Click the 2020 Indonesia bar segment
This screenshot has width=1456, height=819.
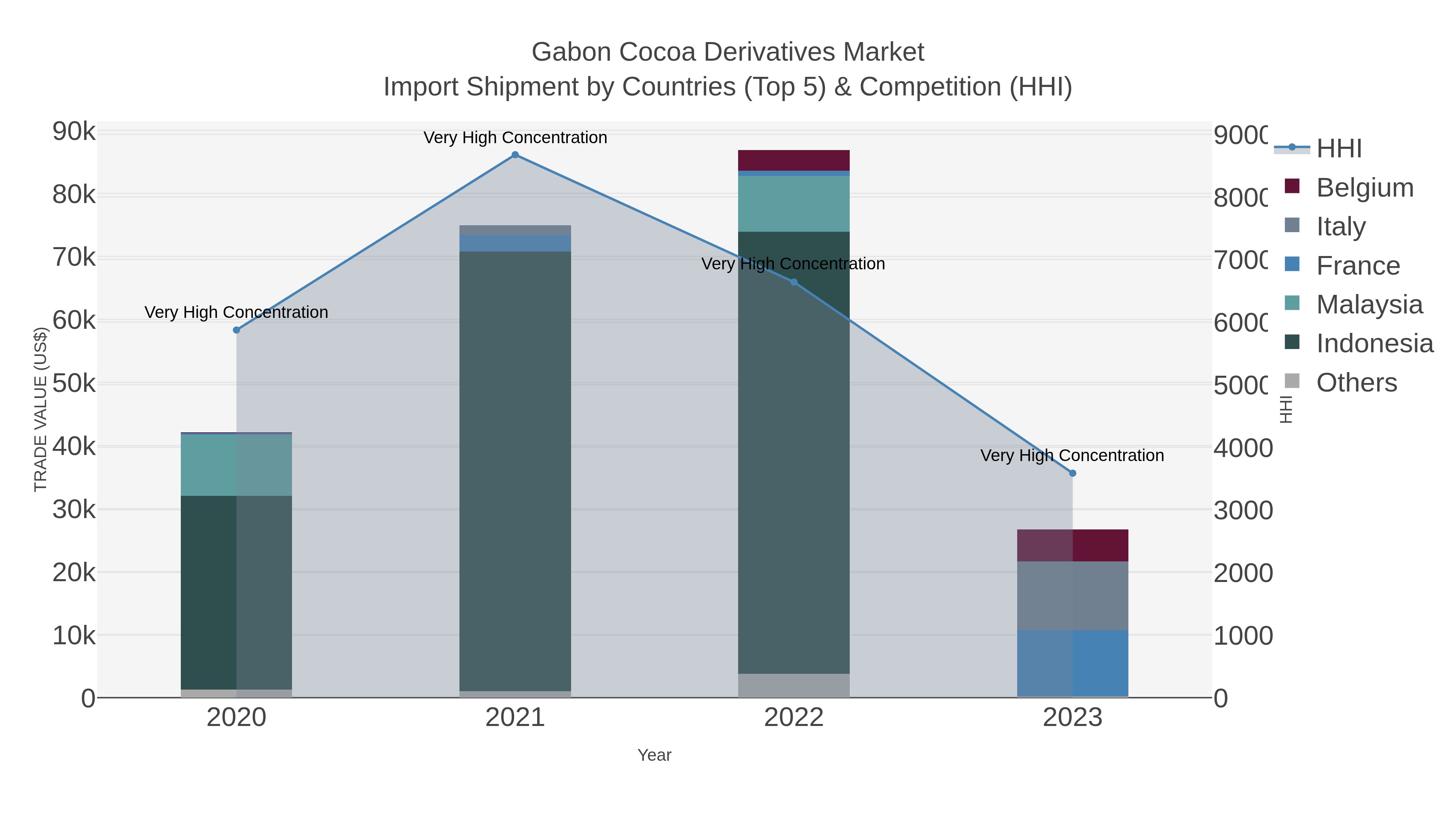pyautogui.click(x=236, y=593)
